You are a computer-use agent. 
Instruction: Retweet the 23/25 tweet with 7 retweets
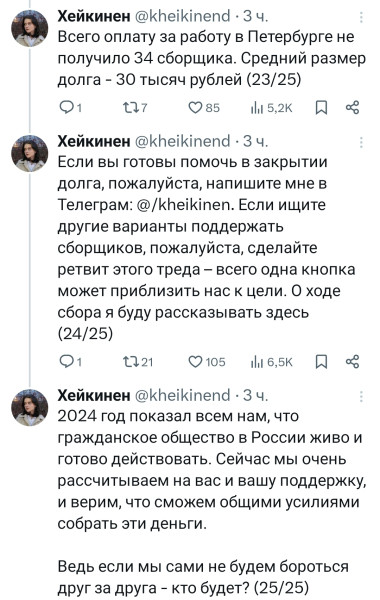tap(135, 108)
